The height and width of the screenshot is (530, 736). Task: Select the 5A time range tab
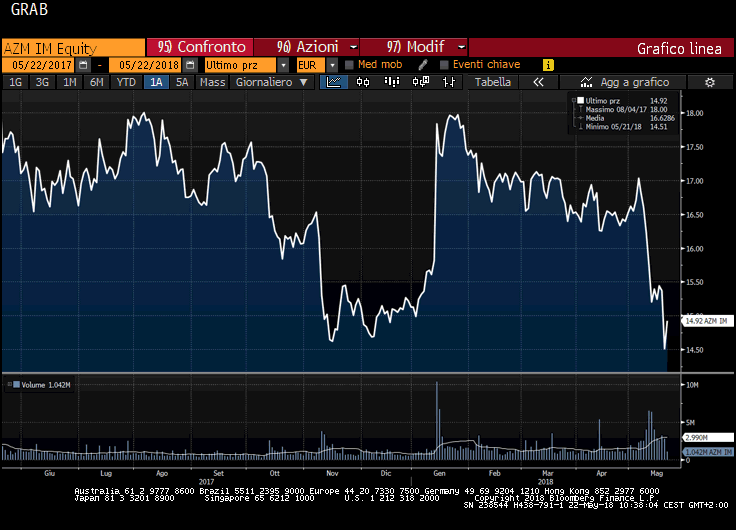tap(182, 82)
